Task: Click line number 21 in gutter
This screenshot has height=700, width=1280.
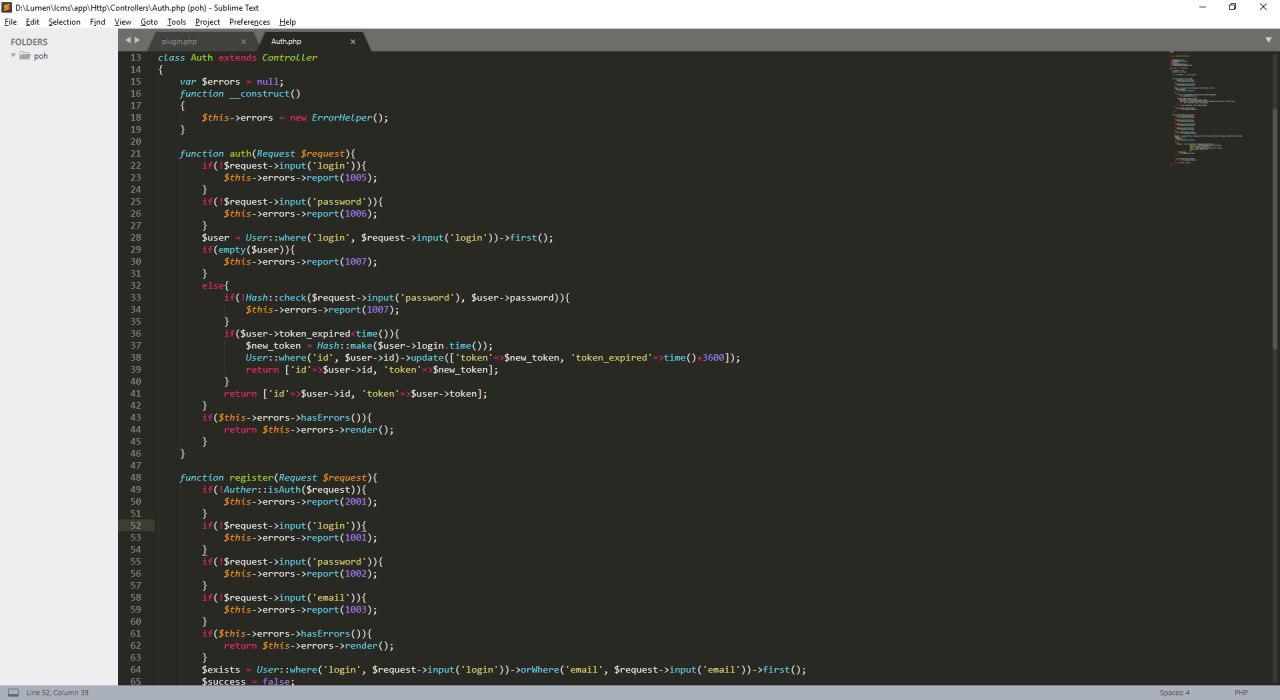Action: 136,154
